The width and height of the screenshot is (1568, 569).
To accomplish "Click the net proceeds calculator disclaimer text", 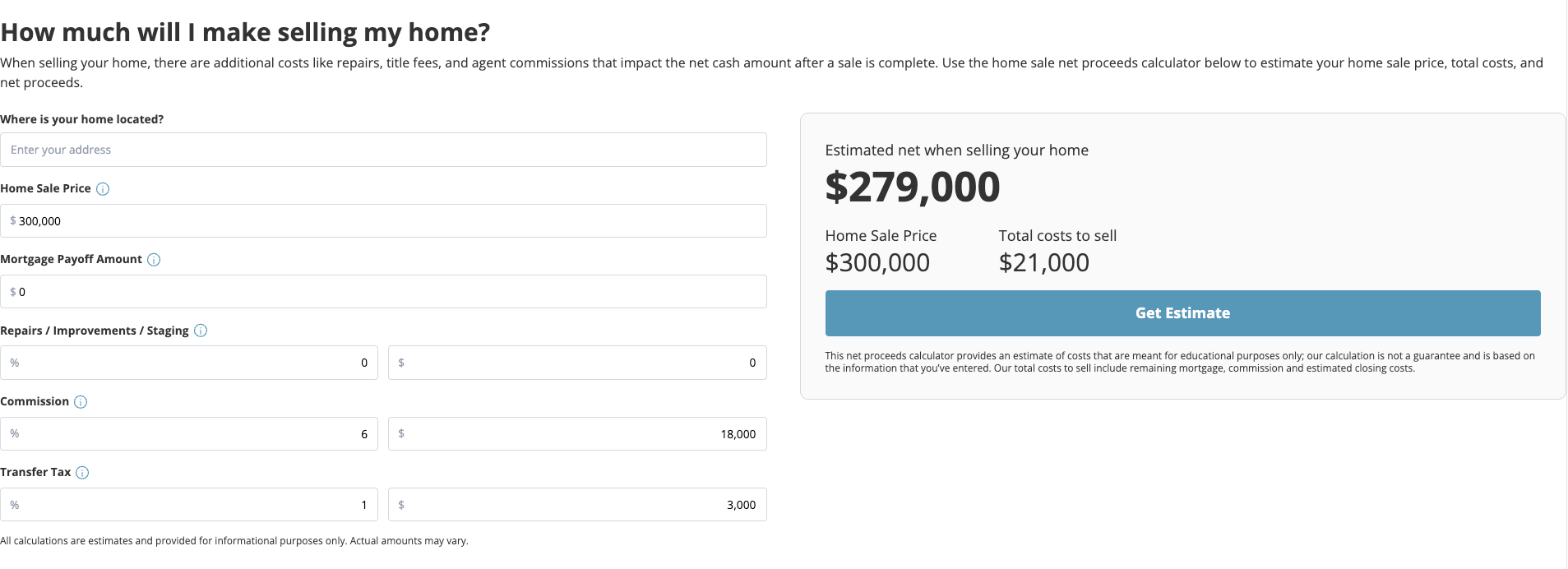I will click(1180, 362).
